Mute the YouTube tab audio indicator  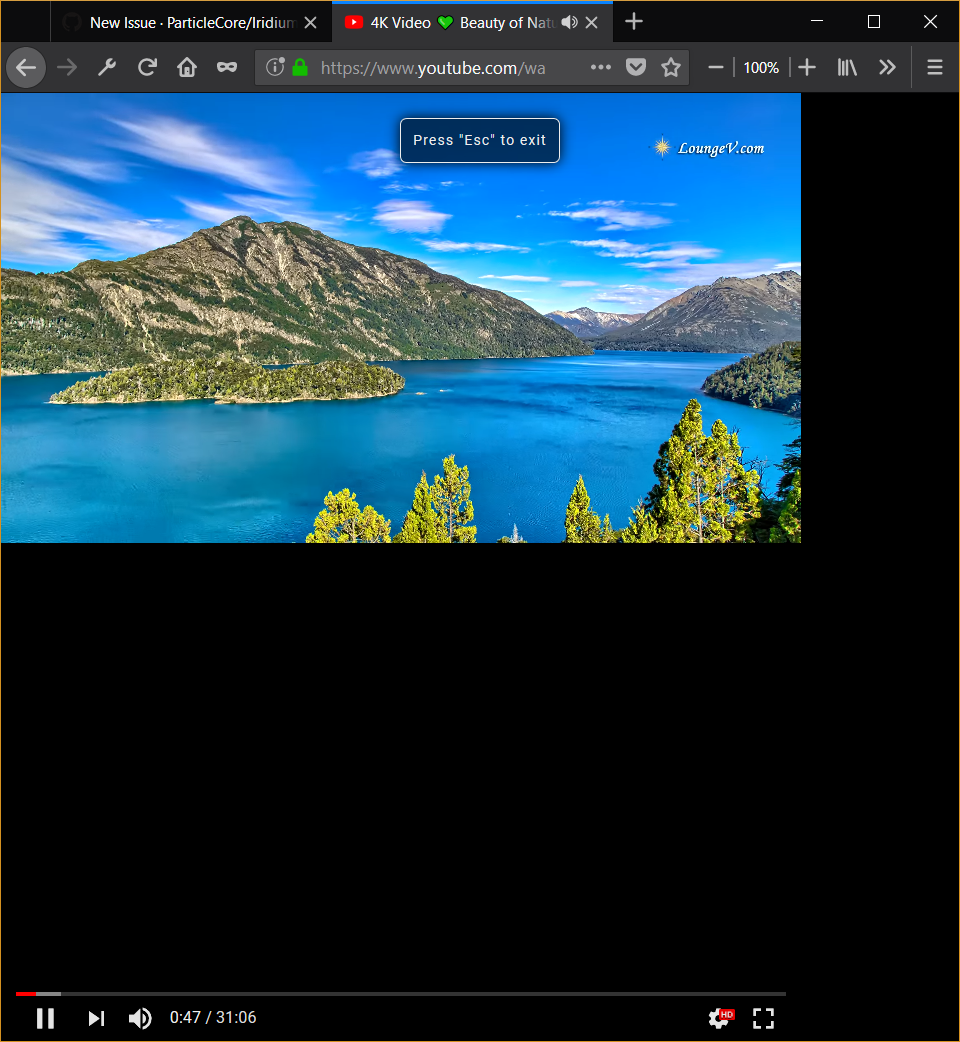point(569,21)
